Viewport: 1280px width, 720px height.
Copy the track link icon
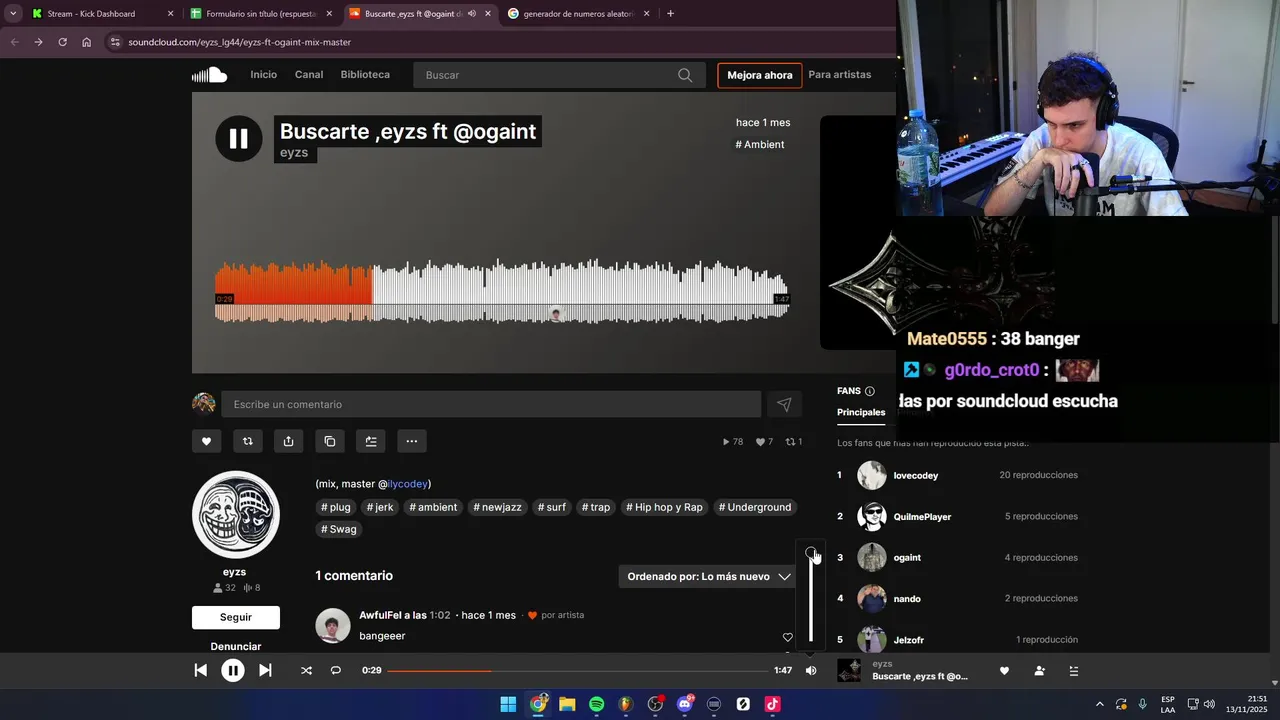tap(329, 441)
